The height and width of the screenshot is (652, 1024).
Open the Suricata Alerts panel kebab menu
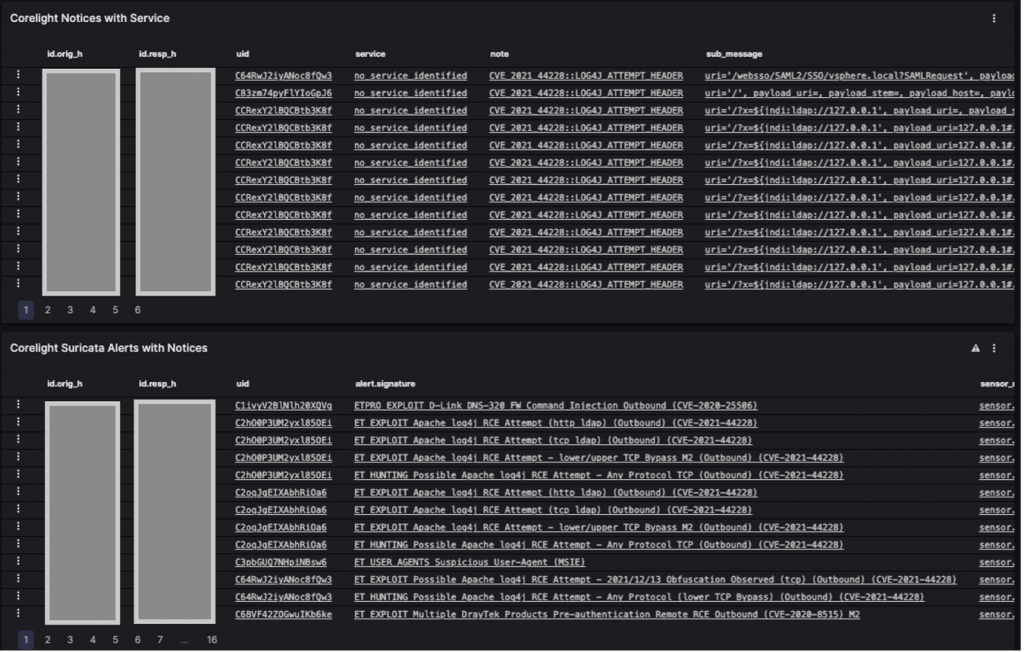[x=993, y=348]
